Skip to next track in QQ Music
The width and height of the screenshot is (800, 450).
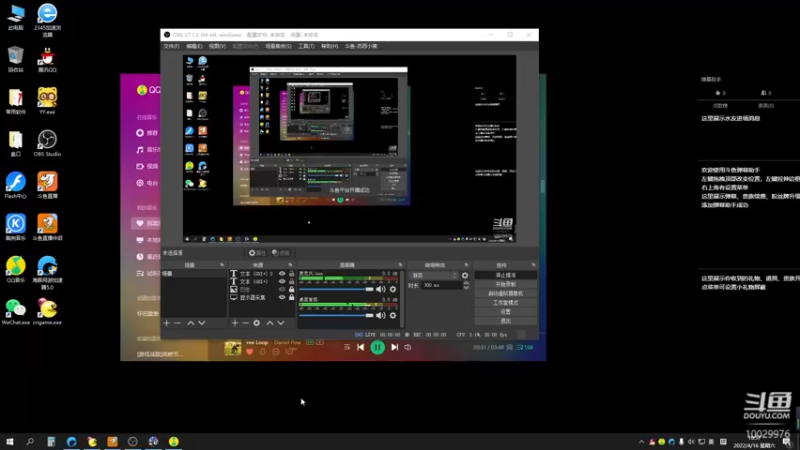point(394,347)
